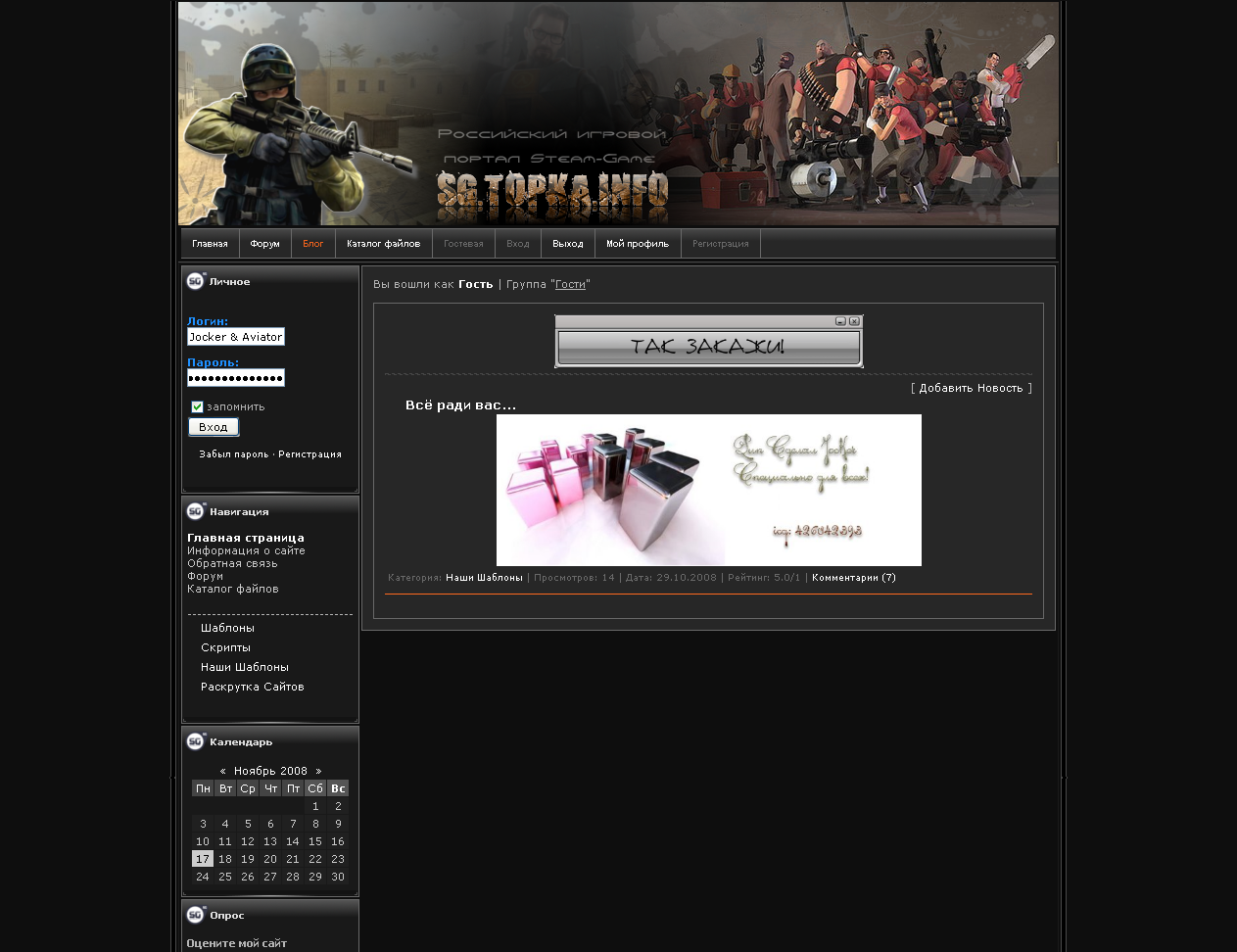
Task: Open Главная страница in navigation
Action: click(x=246, y=538)
